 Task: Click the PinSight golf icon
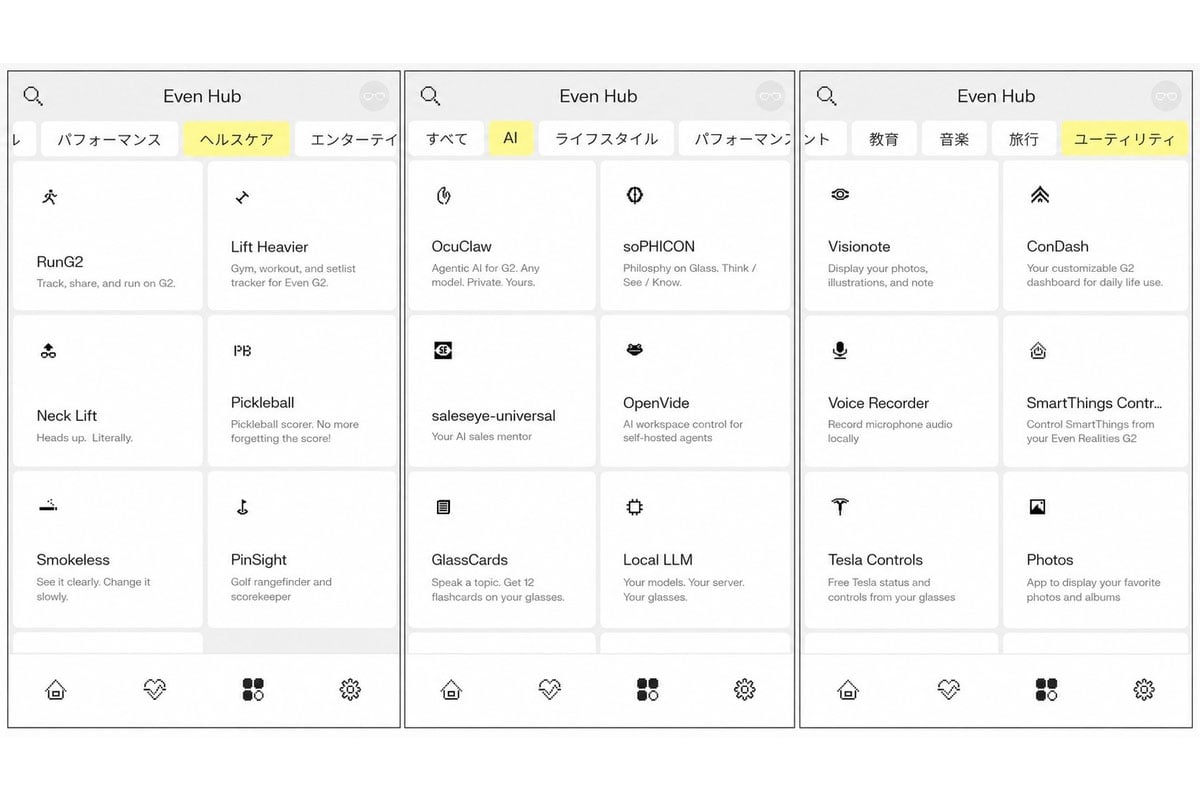click(x=241, y=507)
